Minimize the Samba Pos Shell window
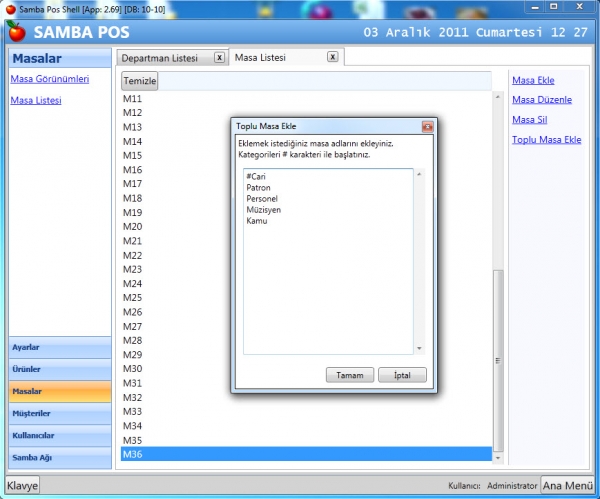The height and width of the screenshot is (499, 600). tap(535, 7)
